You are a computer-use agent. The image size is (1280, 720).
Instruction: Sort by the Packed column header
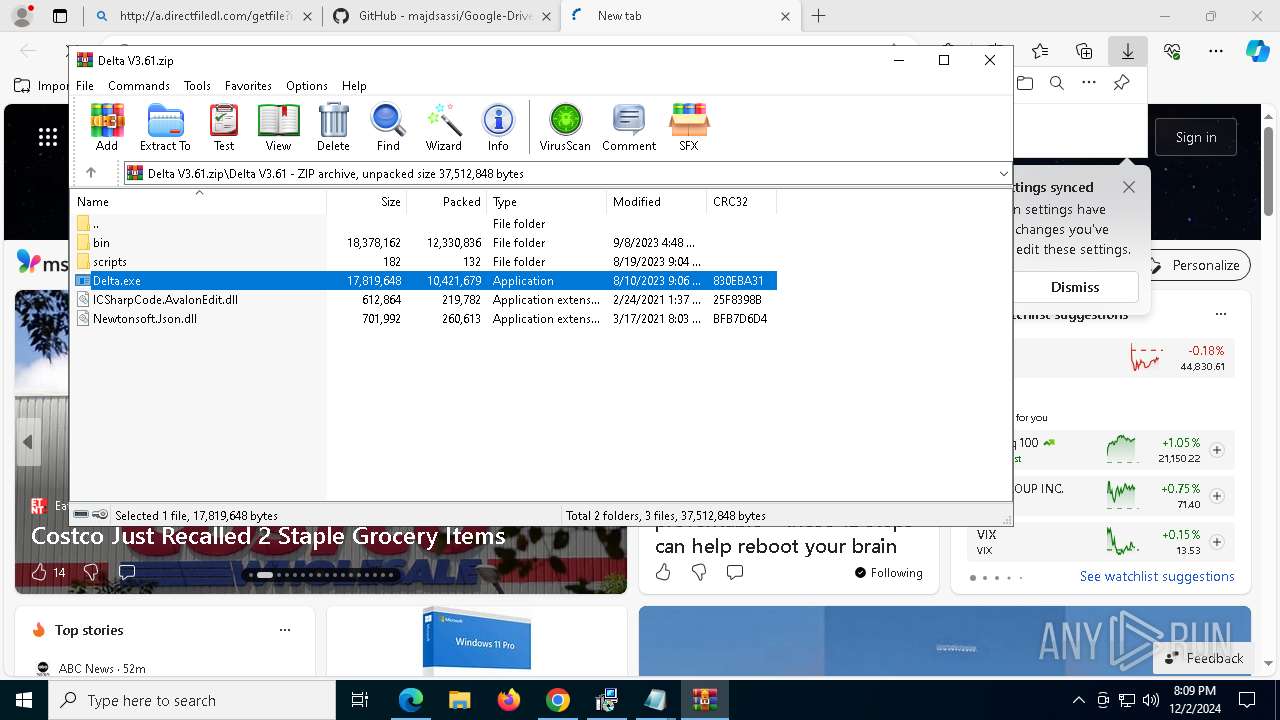[x=447, y=202]
